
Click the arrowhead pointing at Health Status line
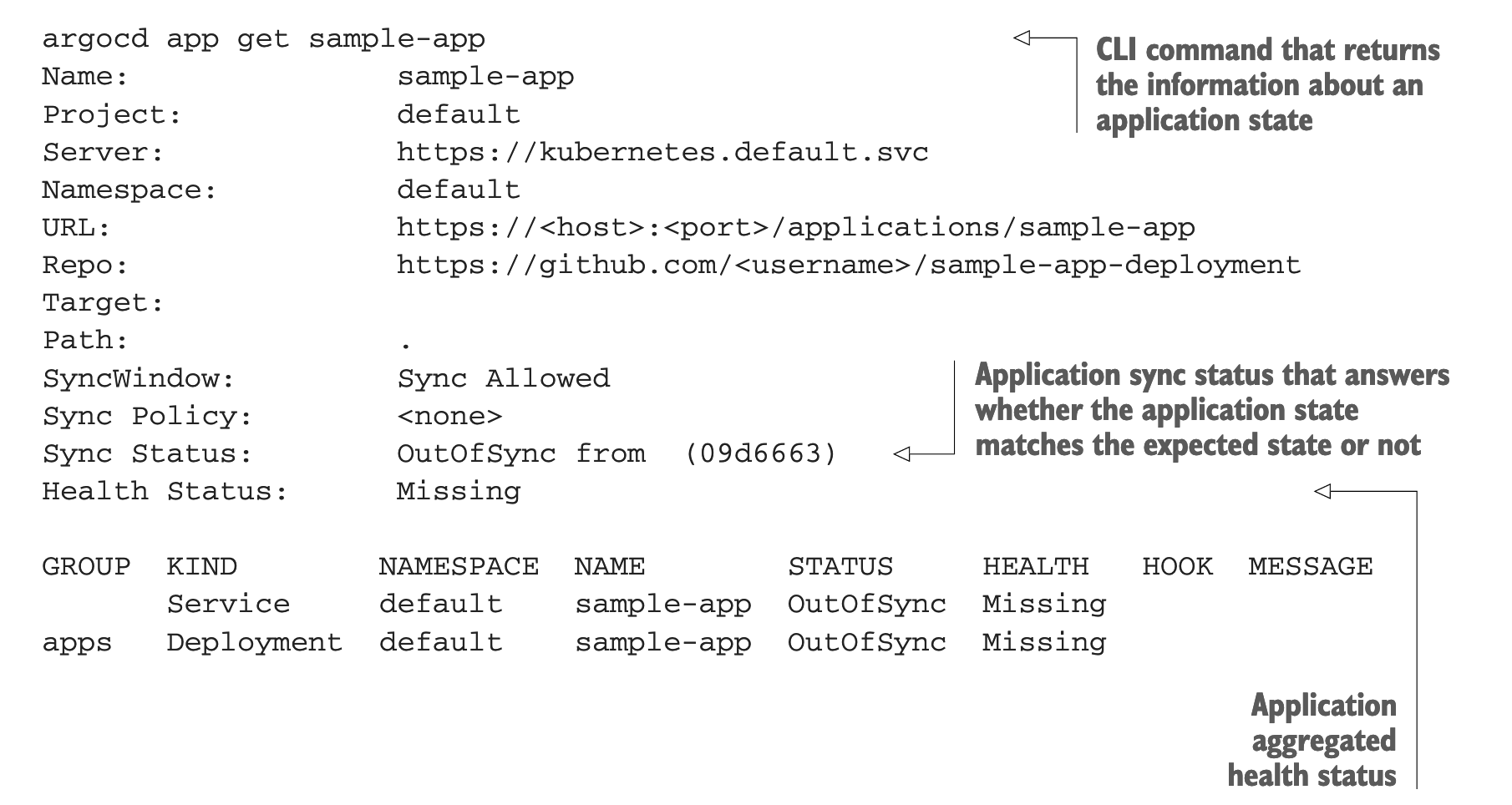pyautogui.click(x=1323, y=491)
